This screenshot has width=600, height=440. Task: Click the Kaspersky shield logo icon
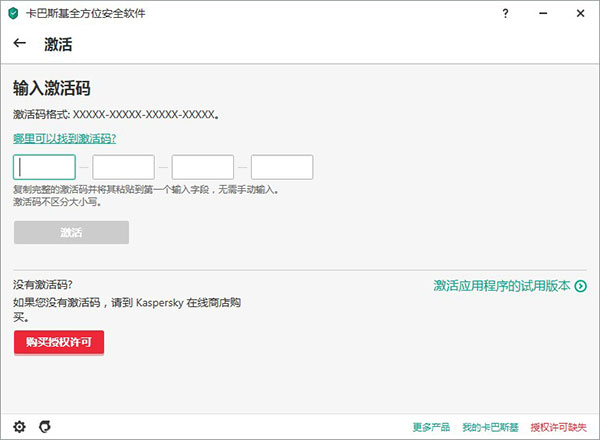coord(11,13)
